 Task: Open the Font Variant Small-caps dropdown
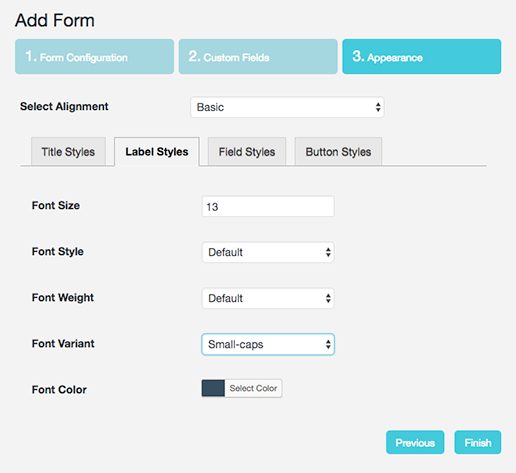pyautogui.click(x=268, y=344)
